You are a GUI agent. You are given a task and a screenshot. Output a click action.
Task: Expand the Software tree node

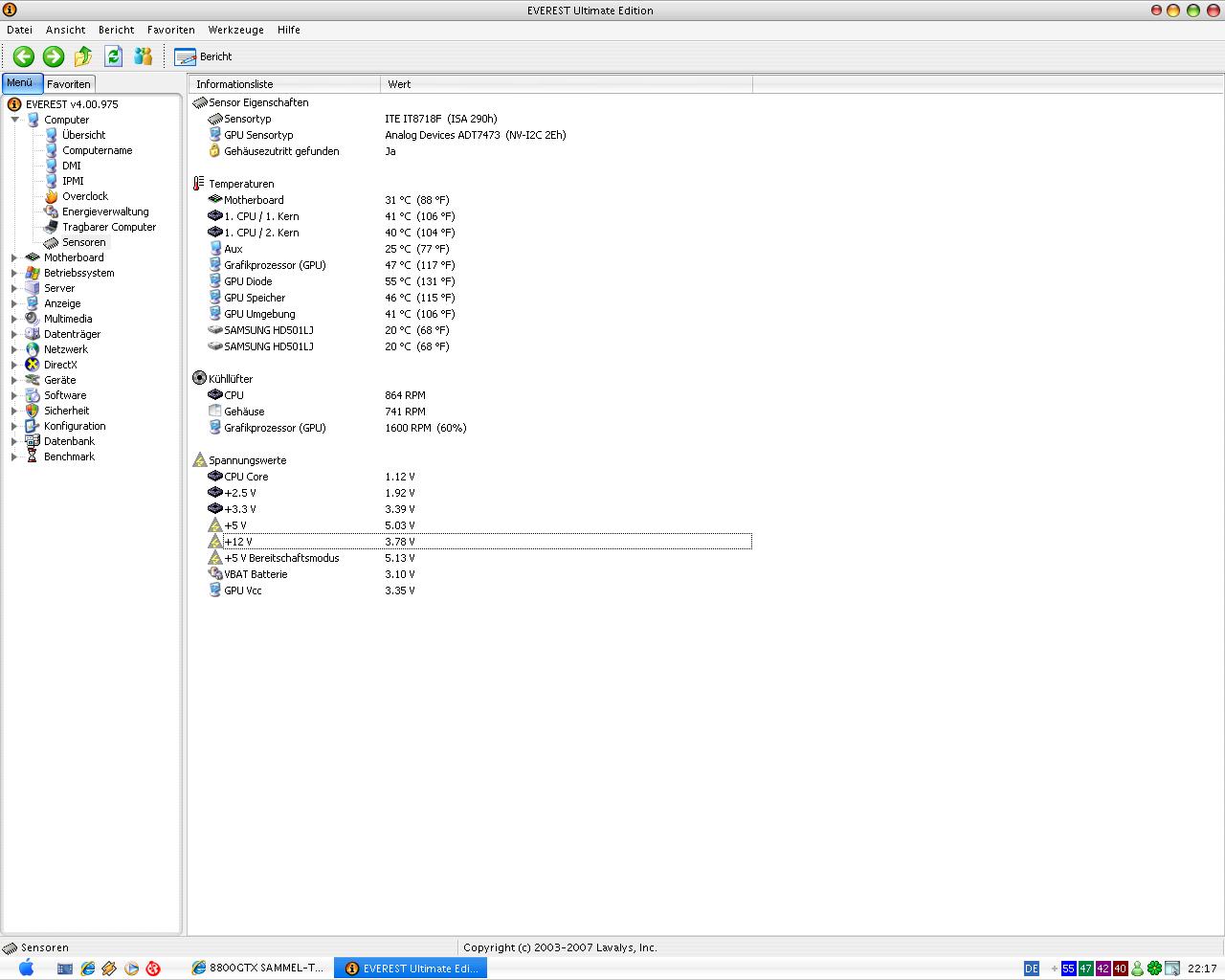(14, 395)
